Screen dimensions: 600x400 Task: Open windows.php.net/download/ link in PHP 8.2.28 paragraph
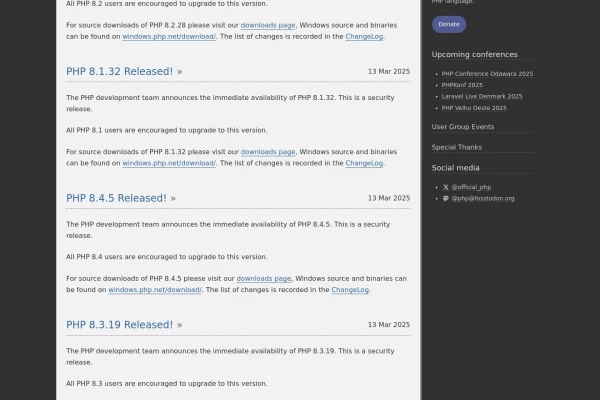click(169, 37)
